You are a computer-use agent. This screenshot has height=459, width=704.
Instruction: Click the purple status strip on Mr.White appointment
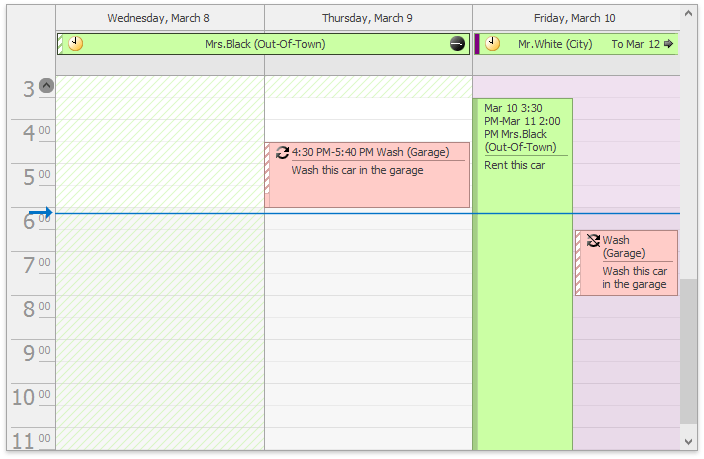click(x=477, y=44)
